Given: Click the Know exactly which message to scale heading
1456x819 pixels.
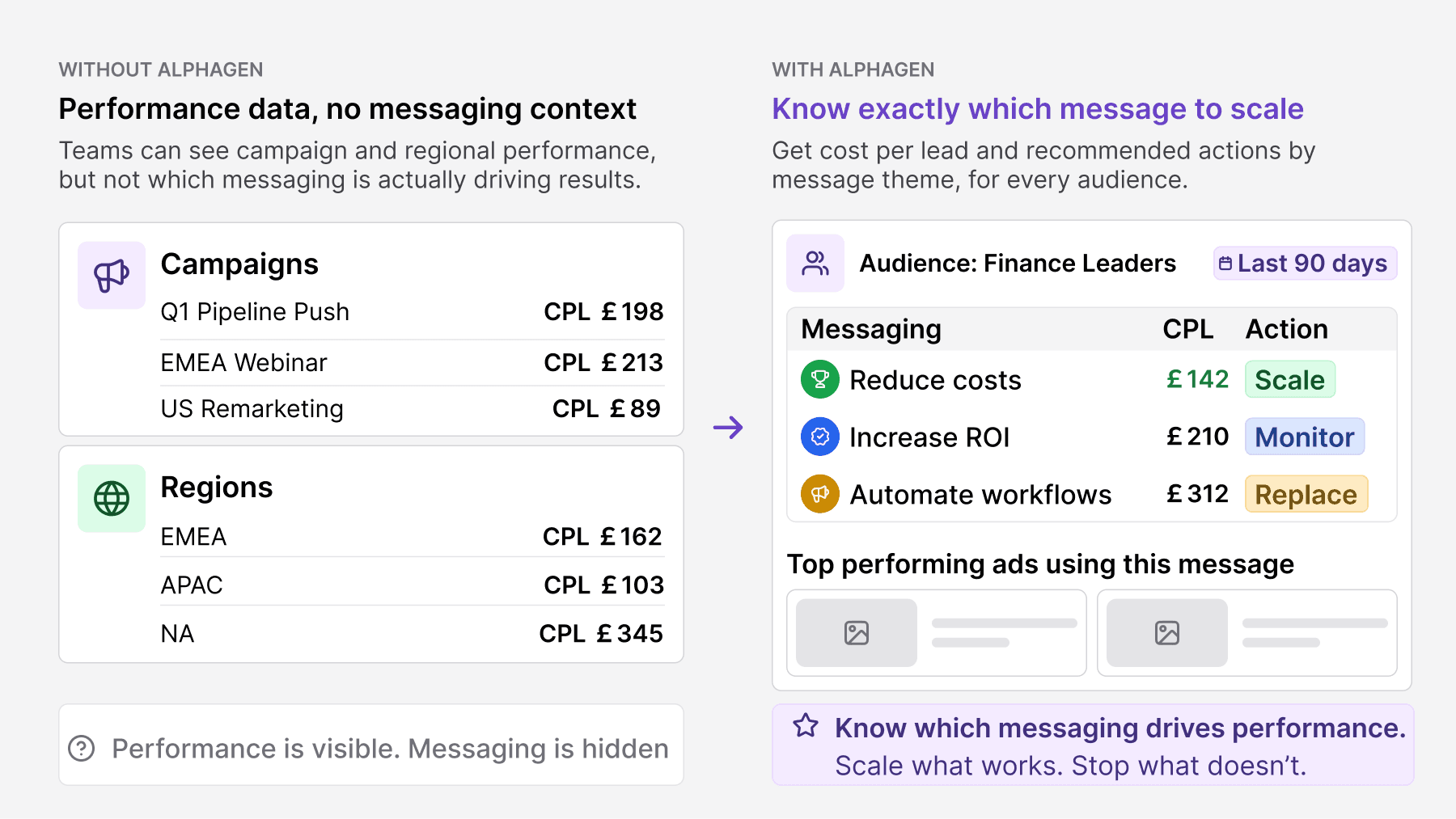Looking at the screenshot, I should (1038, 109).
